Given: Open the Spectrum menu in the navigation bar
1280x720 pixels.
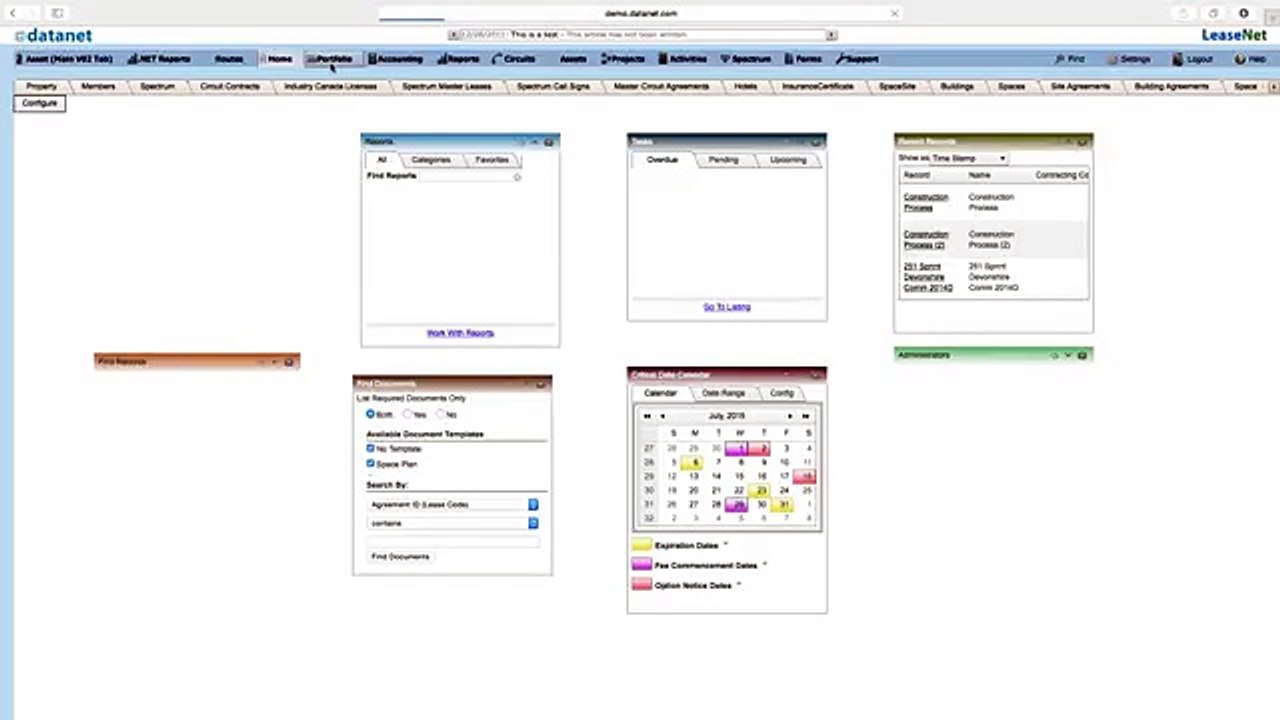Looking at the screenshot, I should (745, 59).
